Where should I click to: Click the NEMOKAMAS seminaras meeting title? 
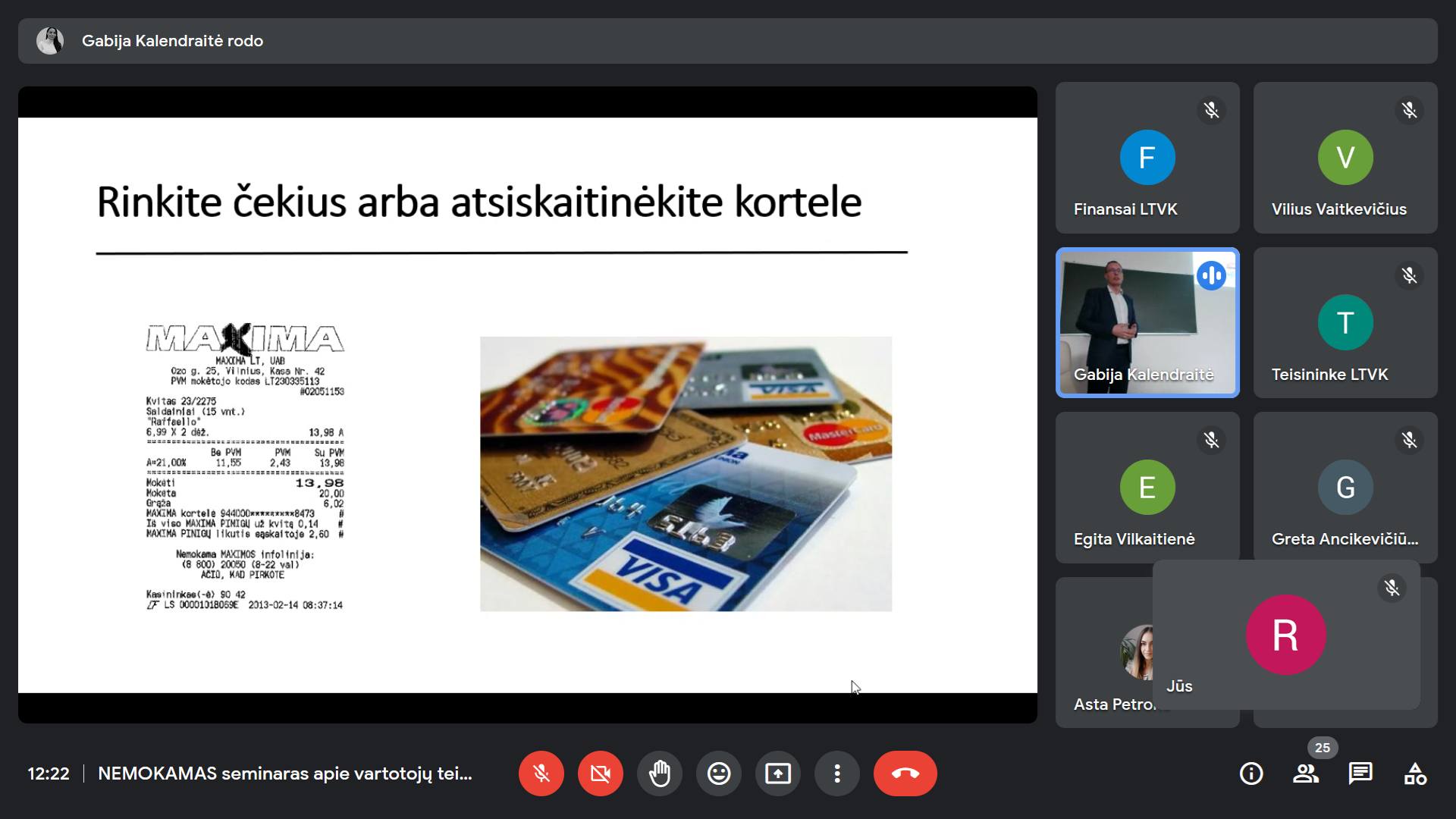(284, 773)
